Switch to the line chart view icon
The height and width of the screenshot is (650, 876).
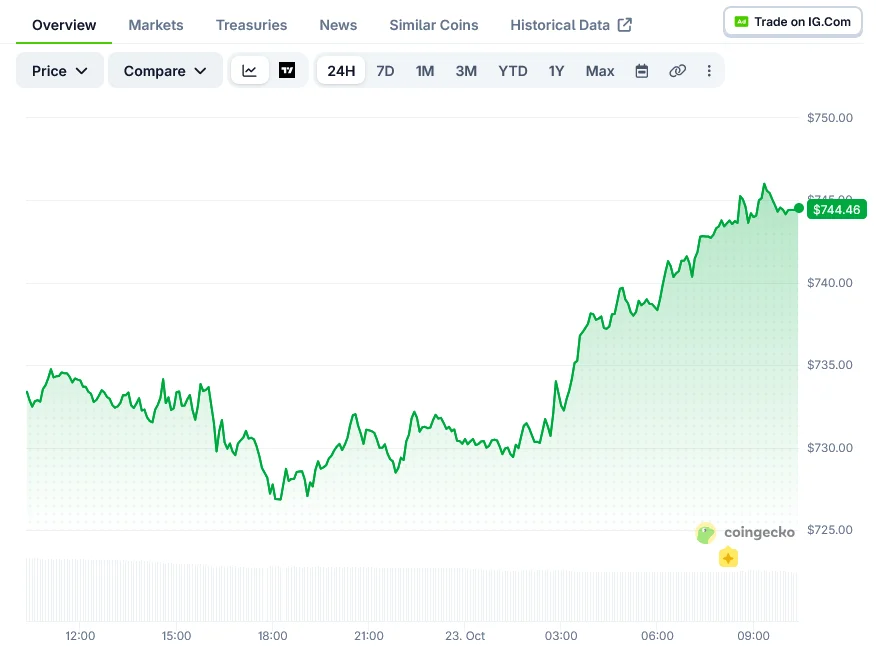click(x=249, y=71)
